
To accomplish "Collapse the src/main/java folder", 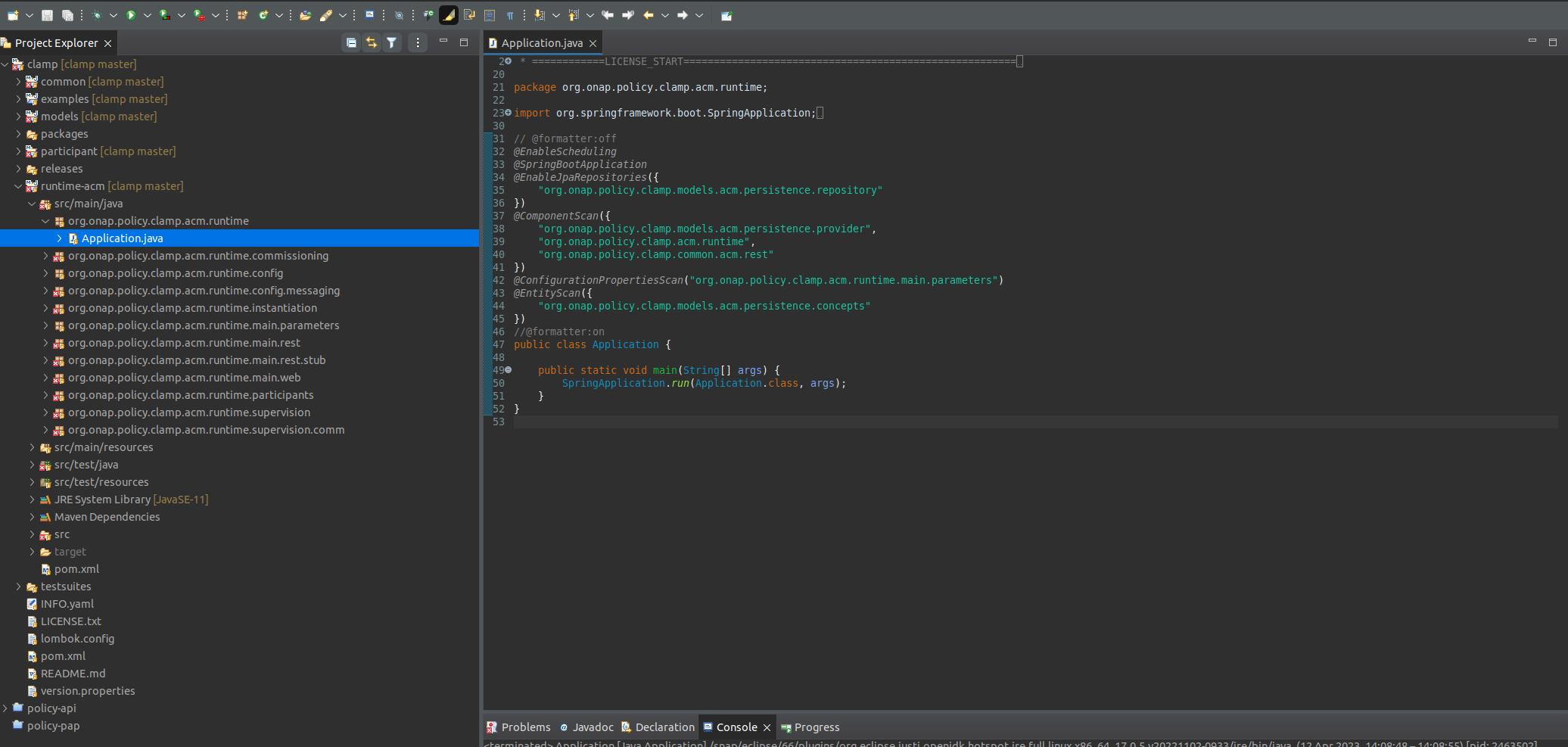I will point(32,204).
